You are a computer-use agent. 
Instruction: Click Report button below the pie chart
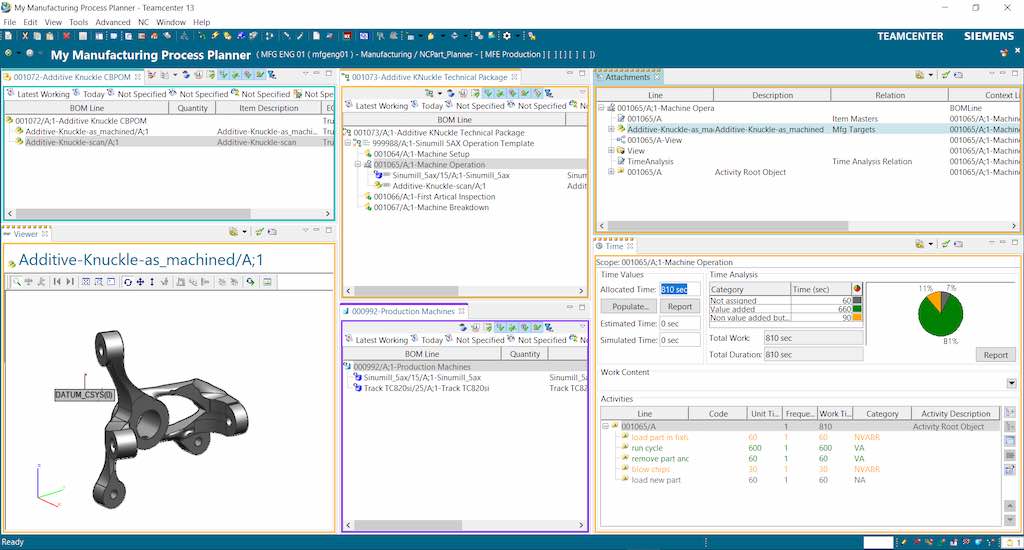(996, 355)
